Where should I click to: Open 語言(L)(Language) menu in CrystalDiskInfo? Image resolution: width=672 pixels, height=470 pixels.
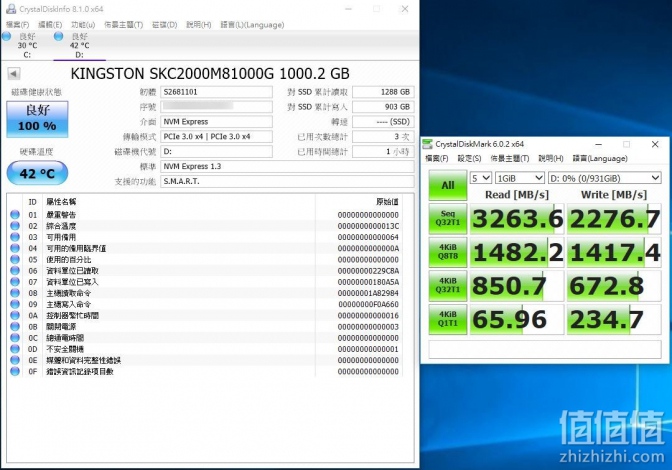coord(252,25)
